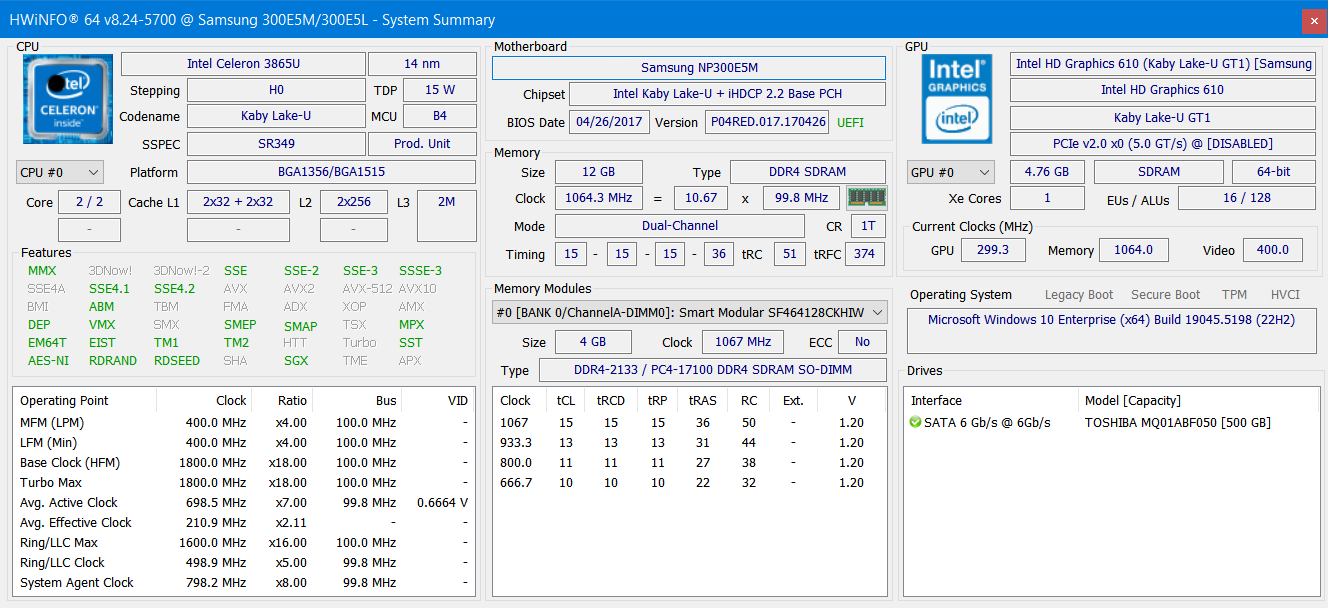Expand the memory module BANK 0 dropdown
Screen dimensions: 1328x608
point(689,313)
